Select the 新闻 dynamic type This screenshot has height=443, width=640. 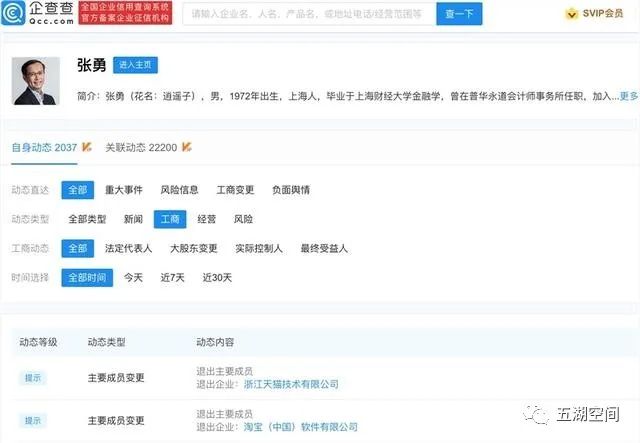pos(133,219)
